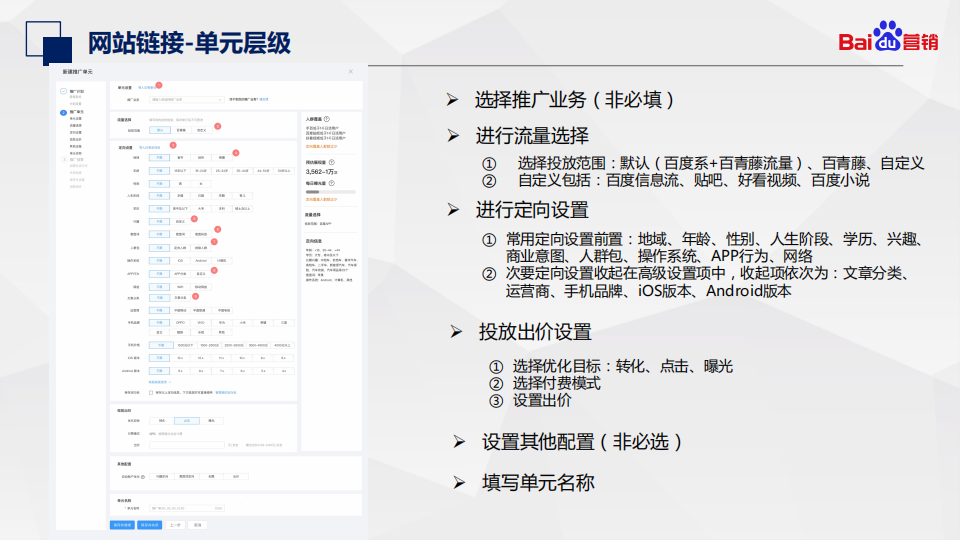The width and height of the screenshot is (960, 540).
Task: Click the slide title 网站链接-单元层级
Action: click(x=189, y=43)
